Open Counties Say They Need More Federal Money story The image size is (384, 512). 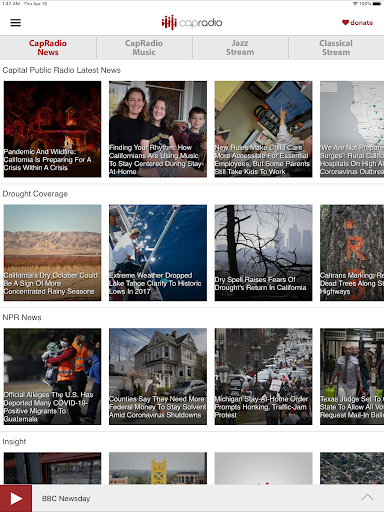click(x=158, y=376)
